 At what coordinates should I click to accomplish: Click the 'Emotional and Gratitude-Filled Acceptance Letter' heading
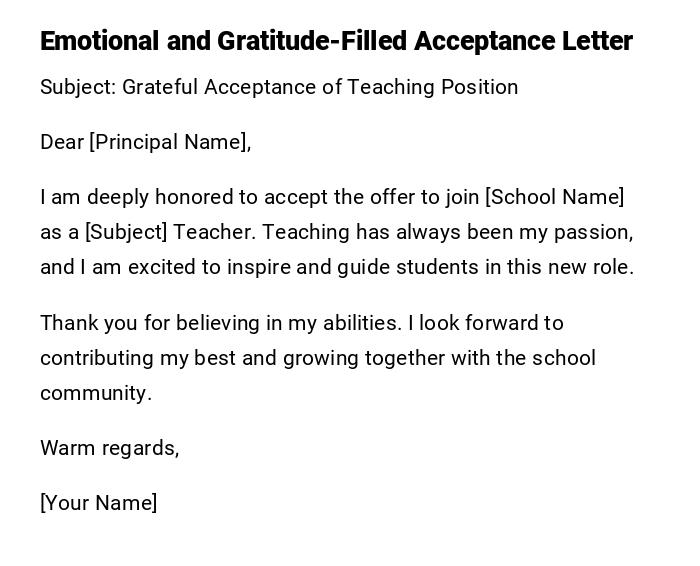336,41
